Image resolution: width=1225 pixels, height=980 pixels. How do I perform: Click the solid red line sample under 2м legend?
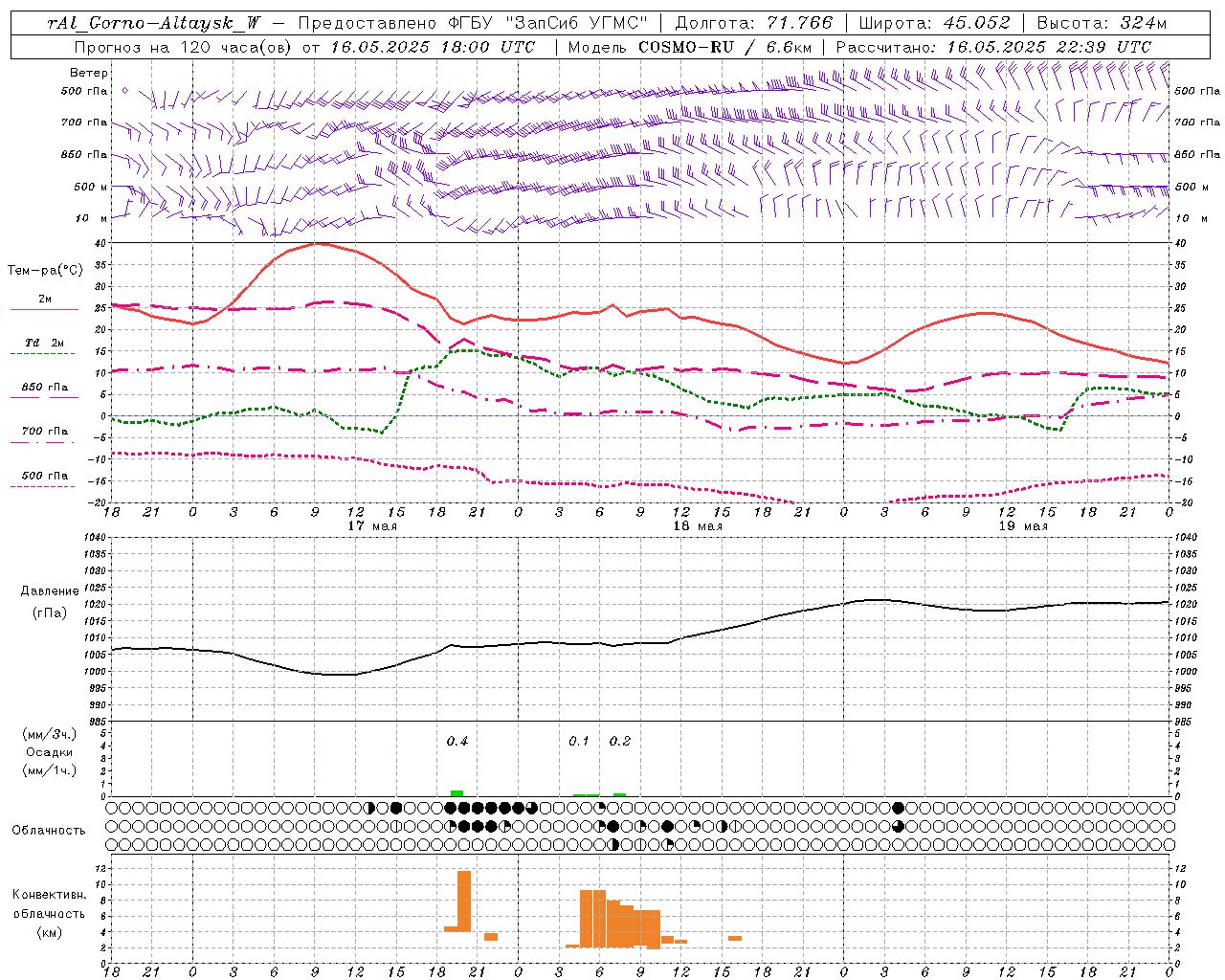click(x=44, y=310)
